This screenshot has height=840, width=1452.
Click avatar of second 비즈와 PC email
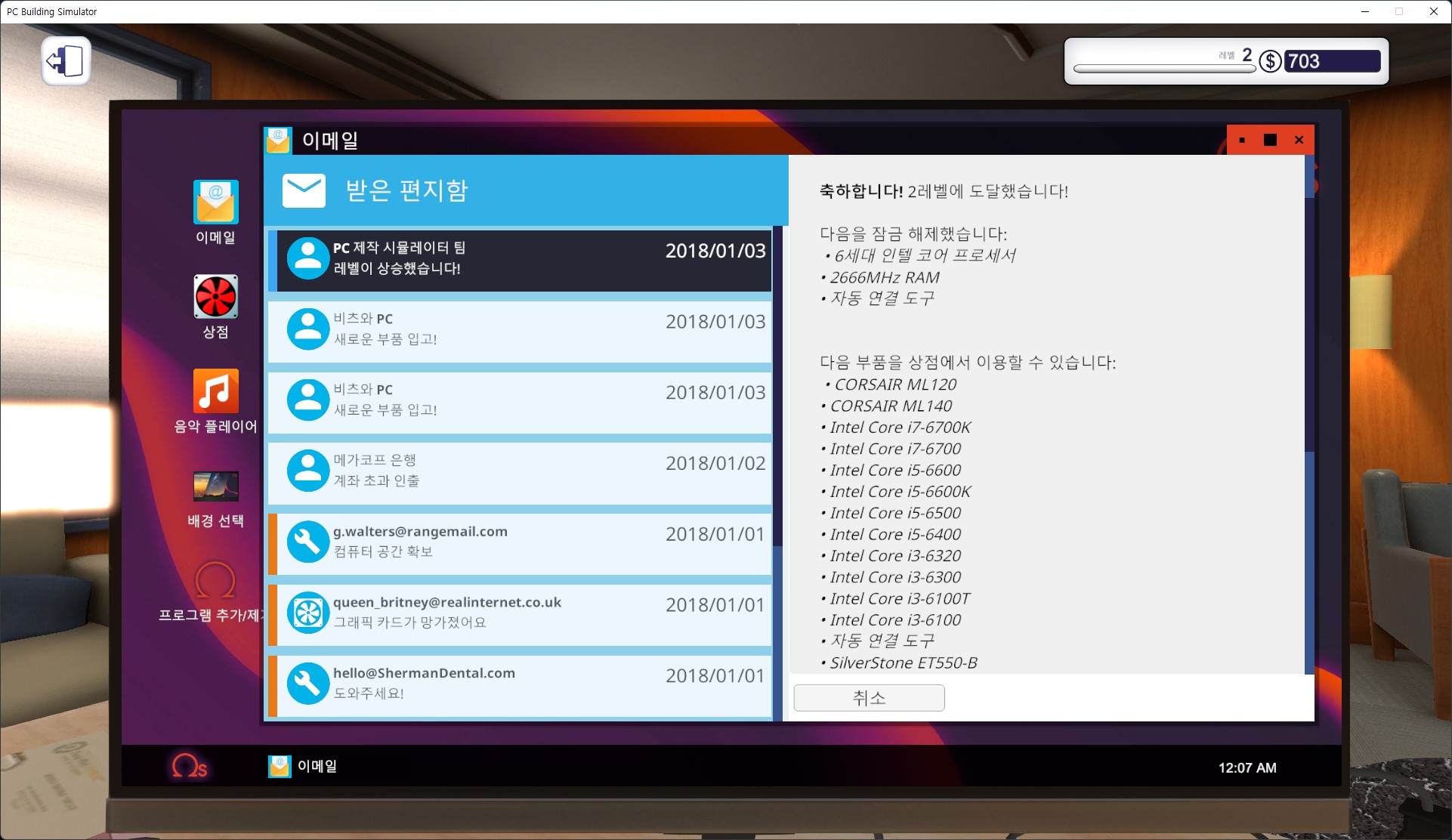pos(308,400)
